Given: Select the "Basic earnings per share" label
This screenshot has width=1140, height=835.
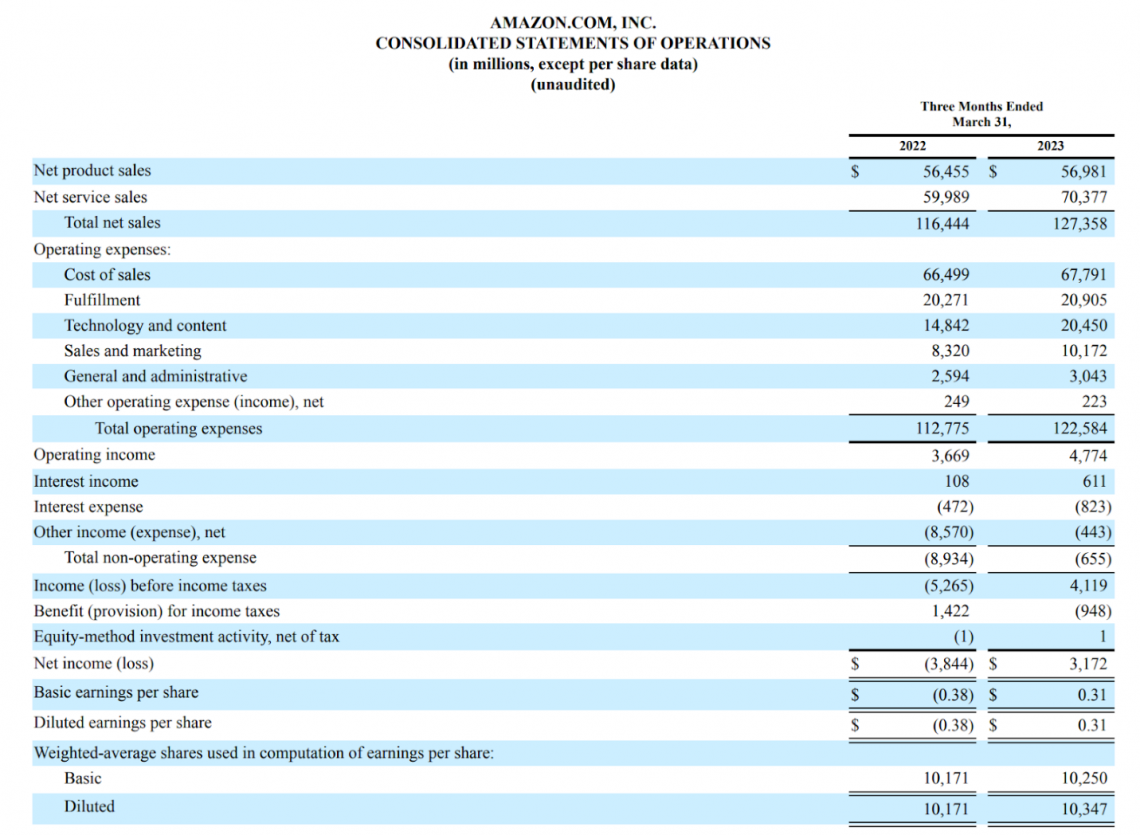Looking at the screenshot, I should 116,692.
